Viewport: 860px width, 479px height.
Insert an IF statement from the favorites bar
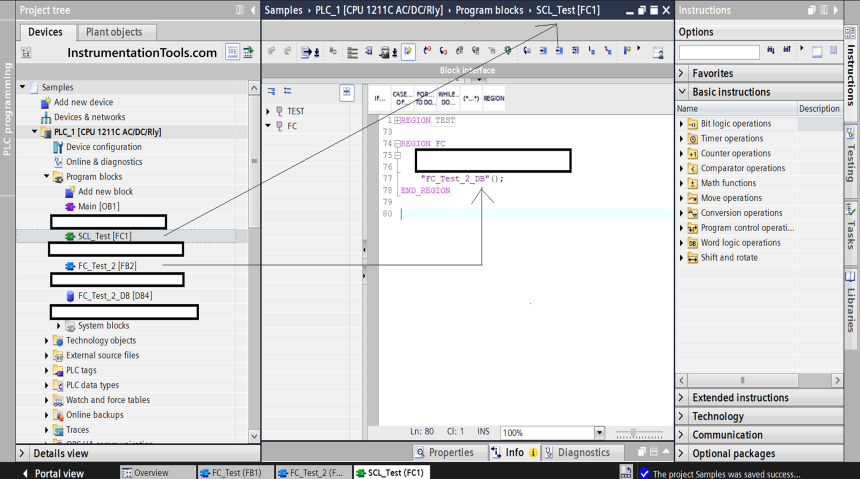tap(380, 99)
